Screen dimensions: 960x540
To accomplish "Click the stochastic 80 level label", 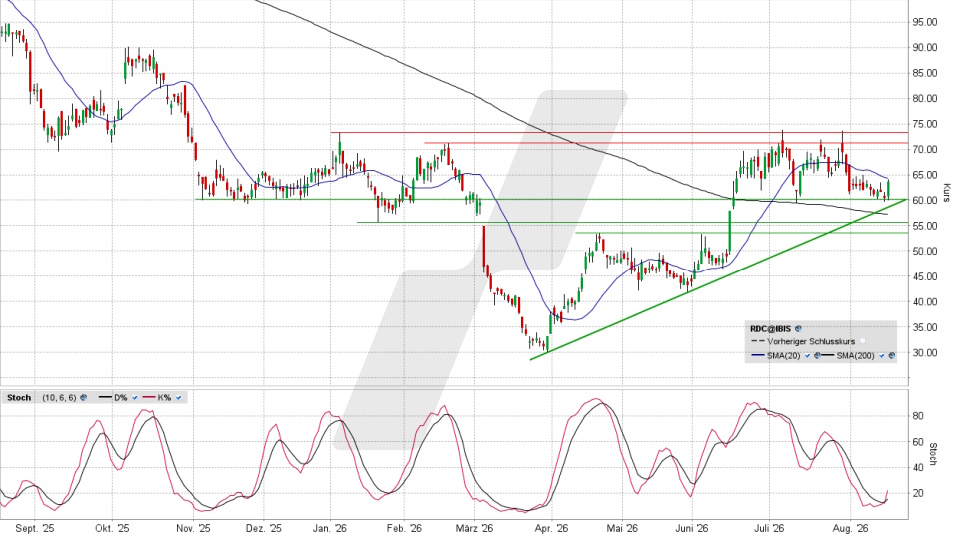I will 918,416.
